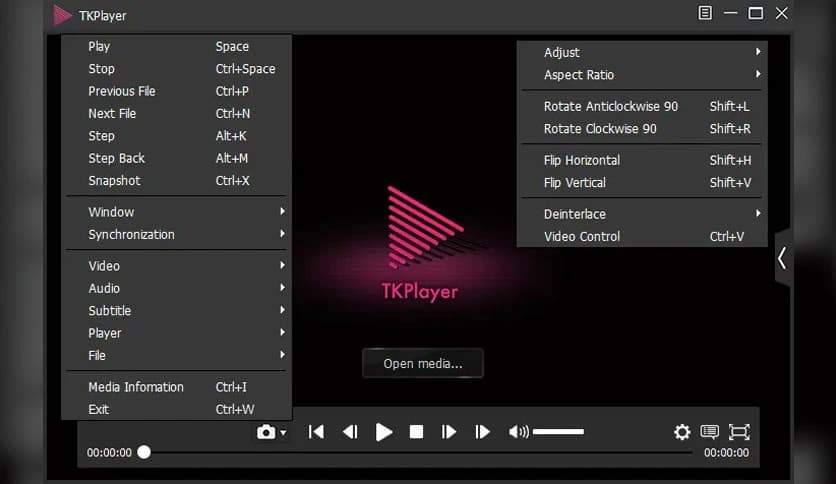Expand the Audio submenu
The height and width of the screenshot is (484, 836).
coord(176,288)
